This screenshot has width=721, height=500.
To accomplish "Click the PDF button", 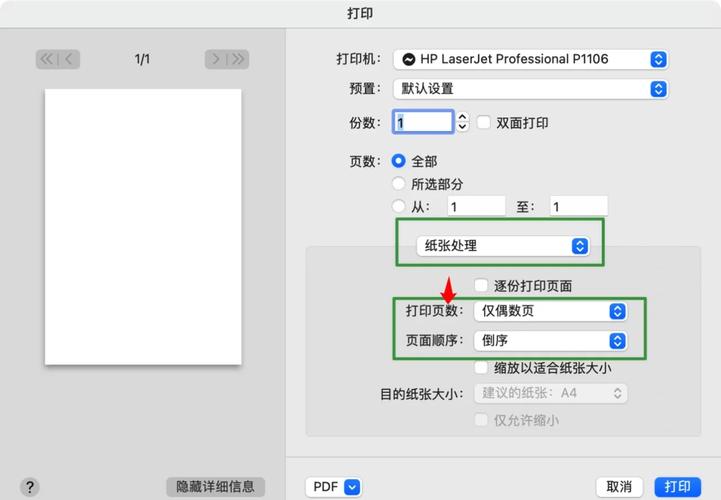I will tap(333, 487).
